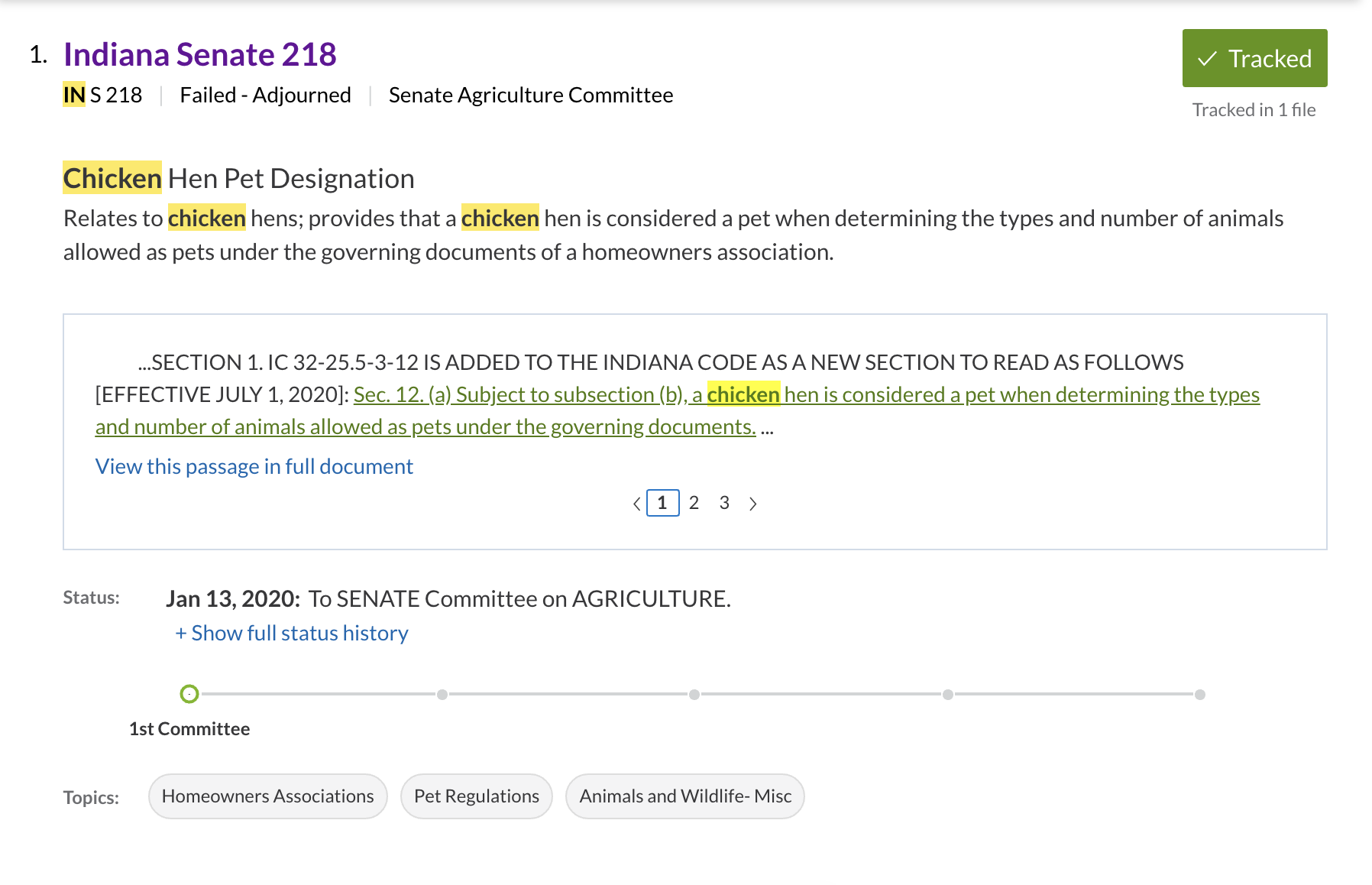The width and height of the screenshot is (1372, 885).
Task: Select passage page 2
Action: point(694,503)
